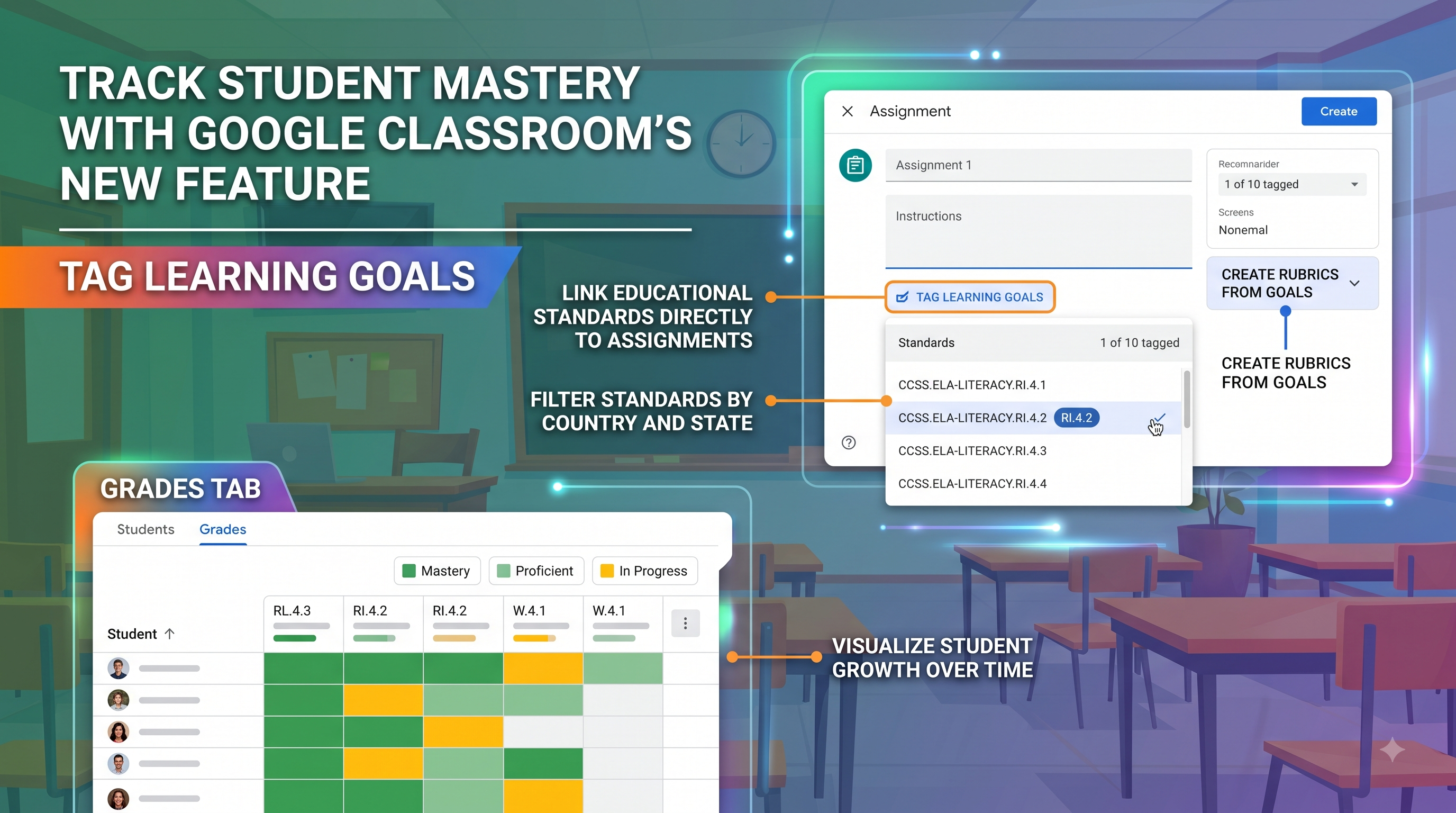Click first student's yellow W.4.1 cell

[543, 669]
